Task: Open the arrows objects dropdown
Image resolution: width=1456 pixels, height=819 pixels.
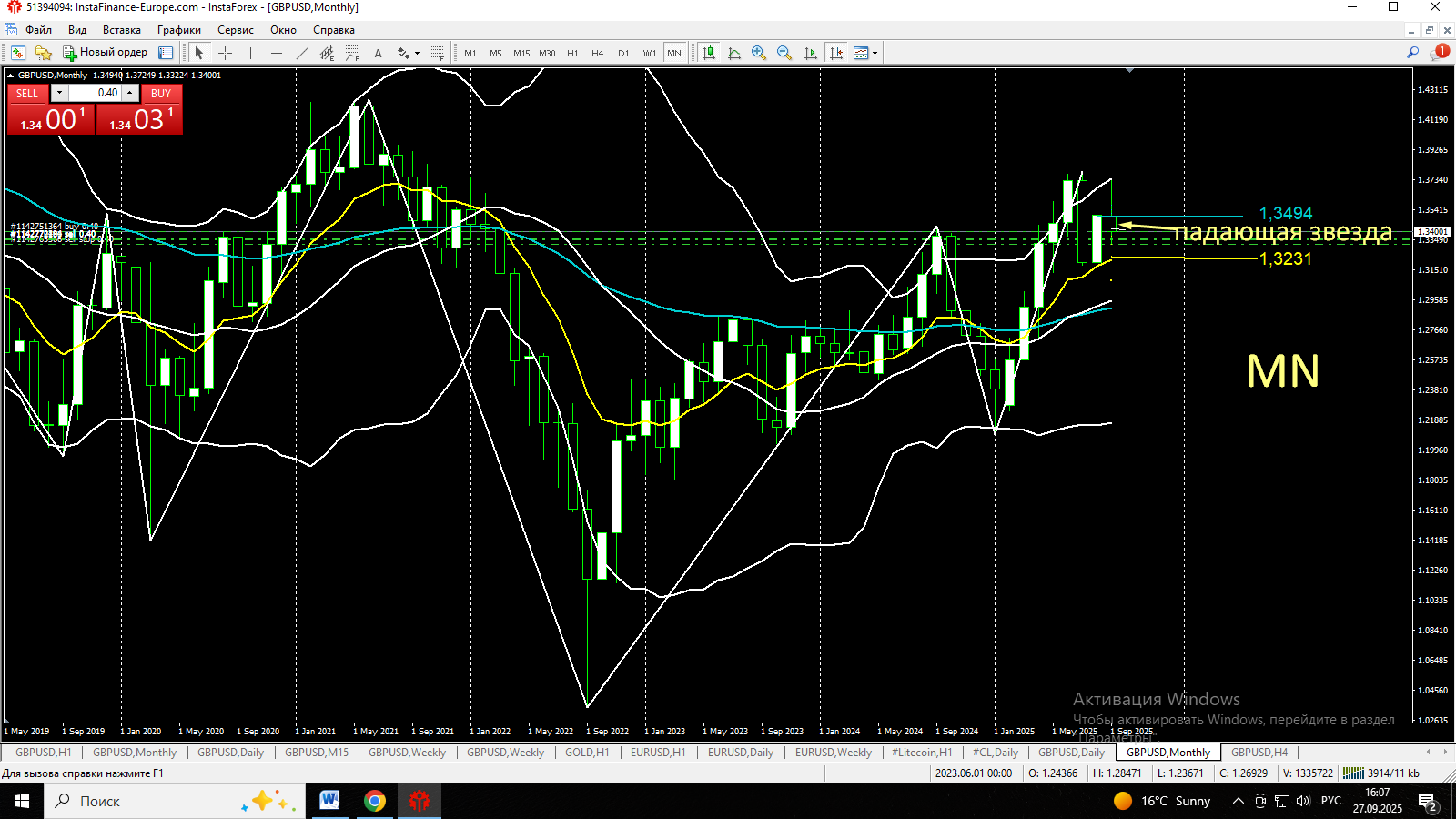Action: click(x=418, y=53)
